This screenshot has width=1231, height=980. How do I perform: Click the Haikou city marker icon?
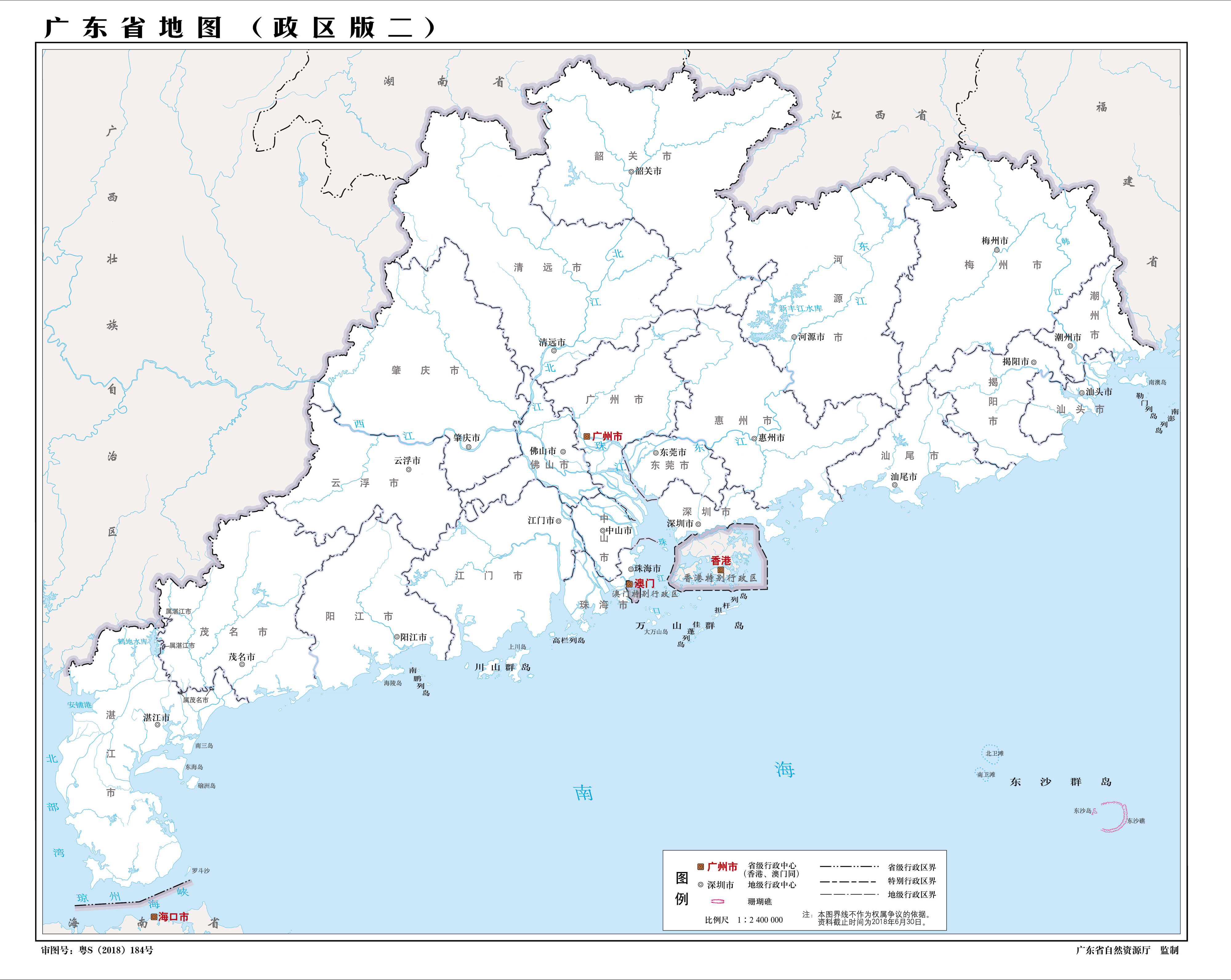(x=154, y=917)
